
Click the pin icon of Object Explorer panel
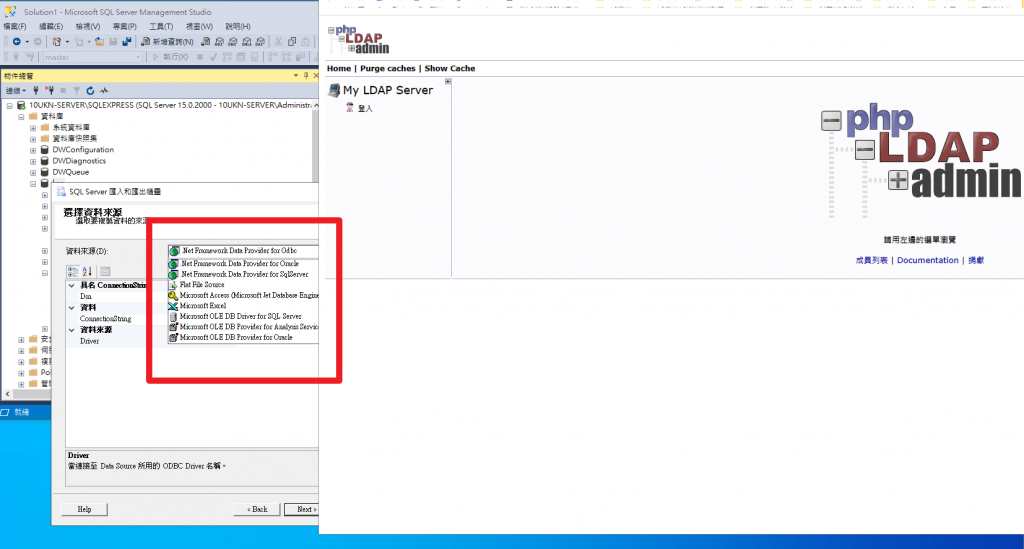[306, 76]
